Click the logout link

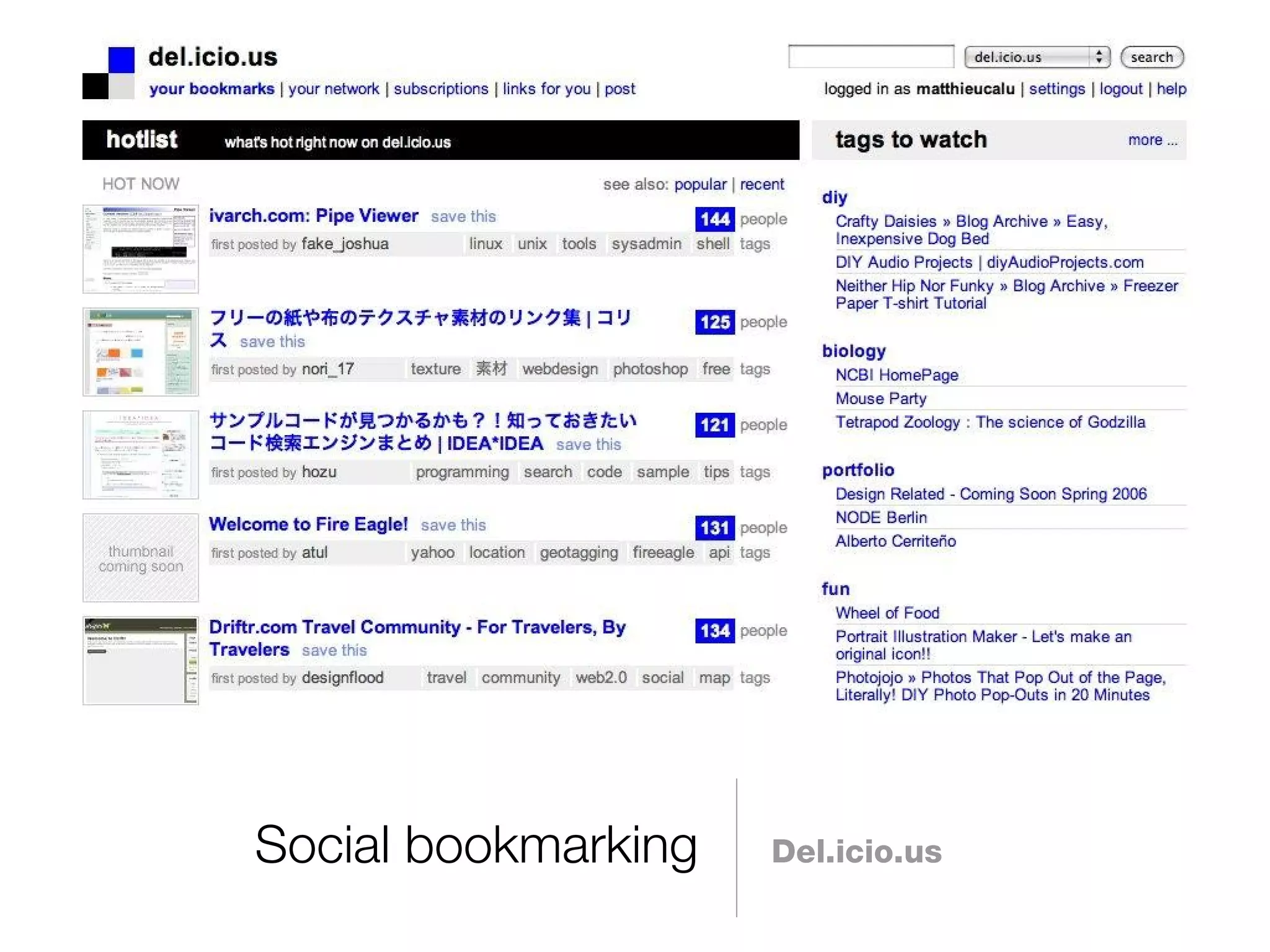tap(1121, 89)
